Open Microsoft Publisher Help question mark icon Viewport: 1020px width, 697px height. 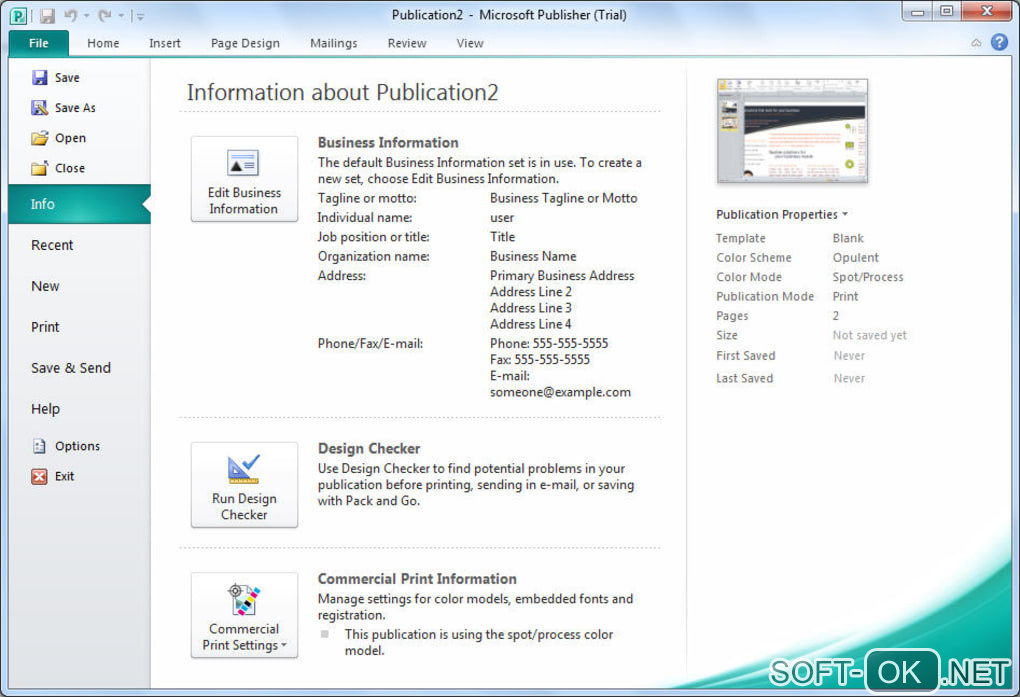998,42
